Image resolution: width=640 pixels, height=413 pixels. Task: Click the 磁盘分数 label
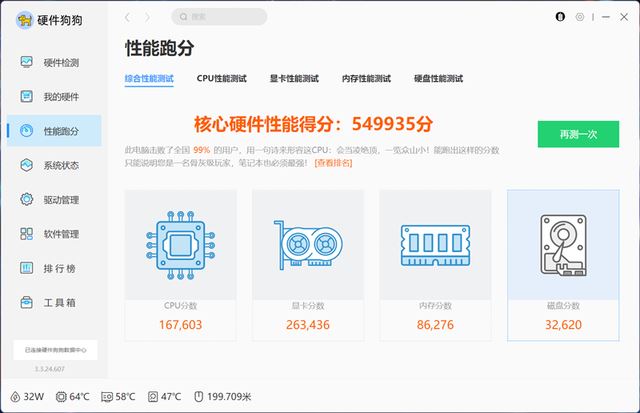(x=563, y=306)
